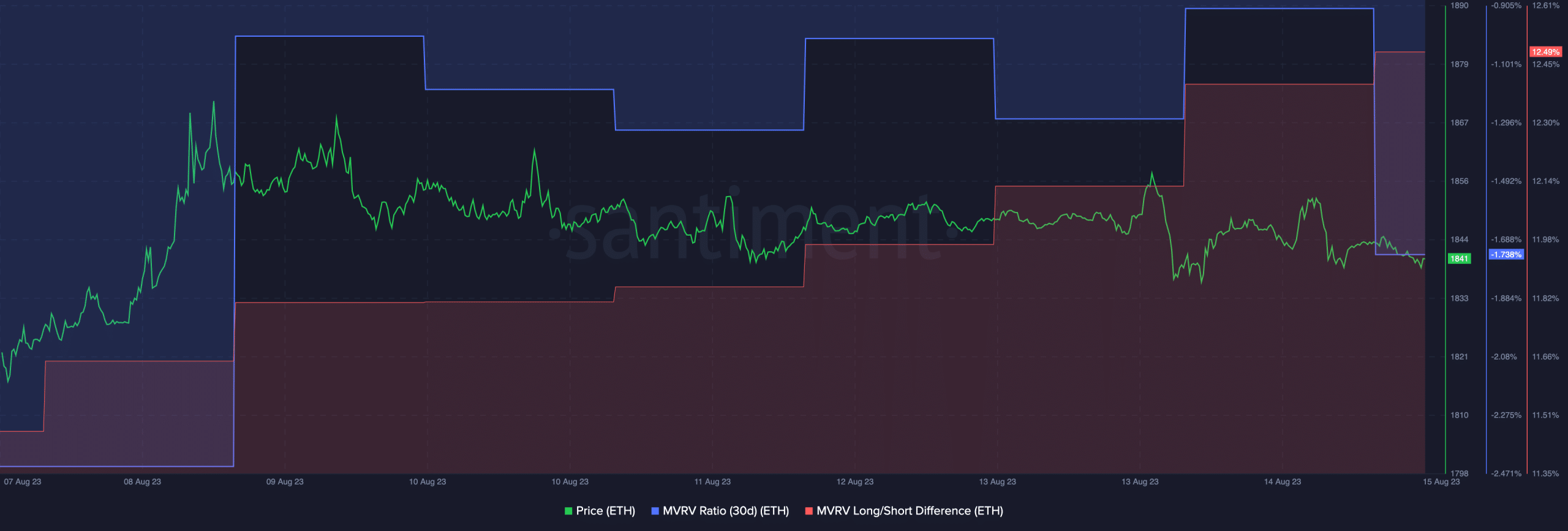Click the -1.101% MVRV axis value

coord(1506,64)
